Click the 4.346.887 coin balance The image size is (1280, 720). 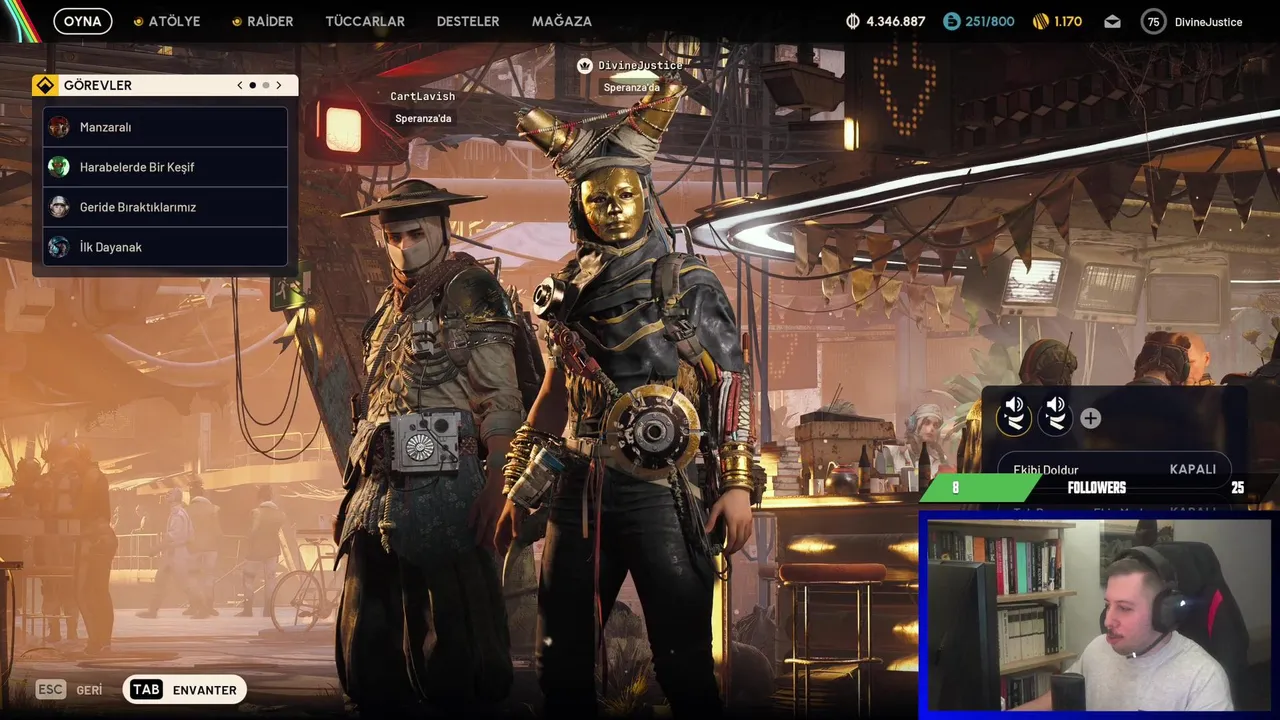tap(896, 21)
